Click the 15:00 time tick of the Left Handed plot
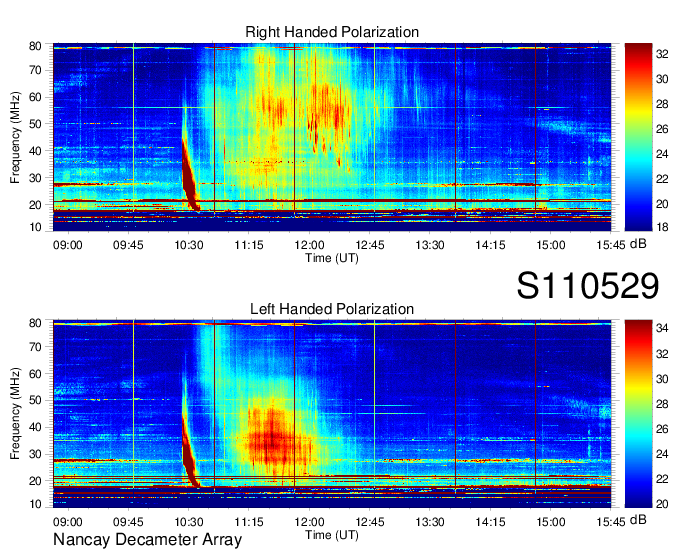 pyautogui.click(x=551, y=522)
